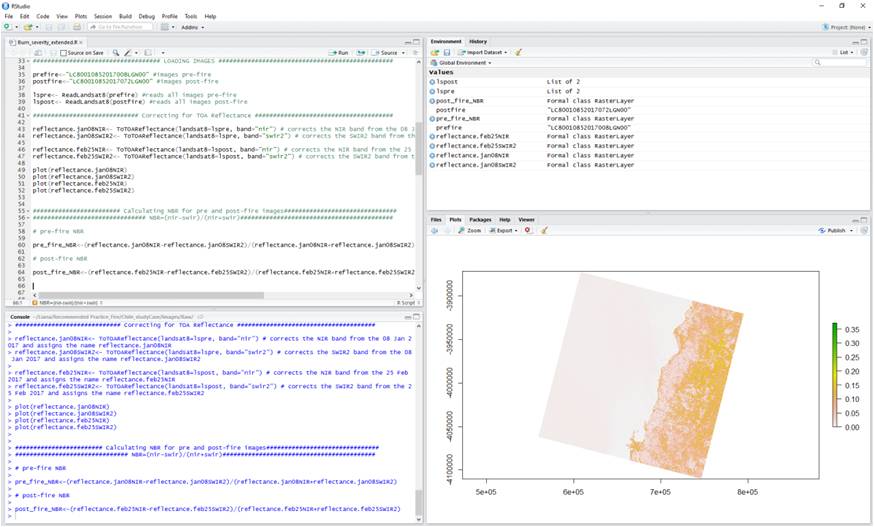
Task: Click the Zoom button in Plots pane
Action: click(469, 230)
